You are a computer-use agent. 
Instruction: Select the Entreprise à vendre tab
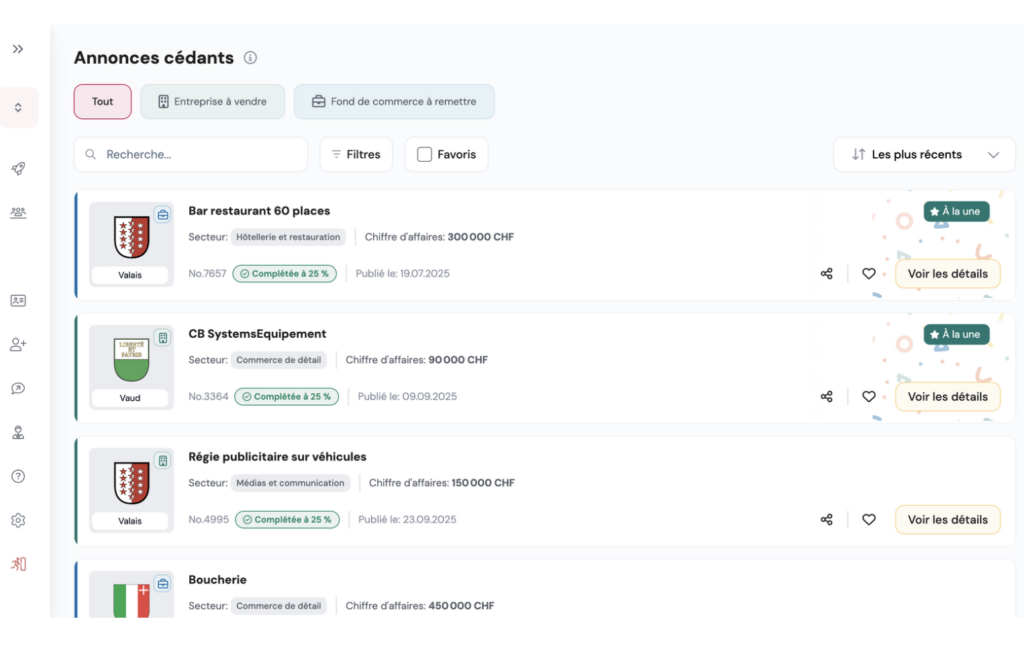212,102
